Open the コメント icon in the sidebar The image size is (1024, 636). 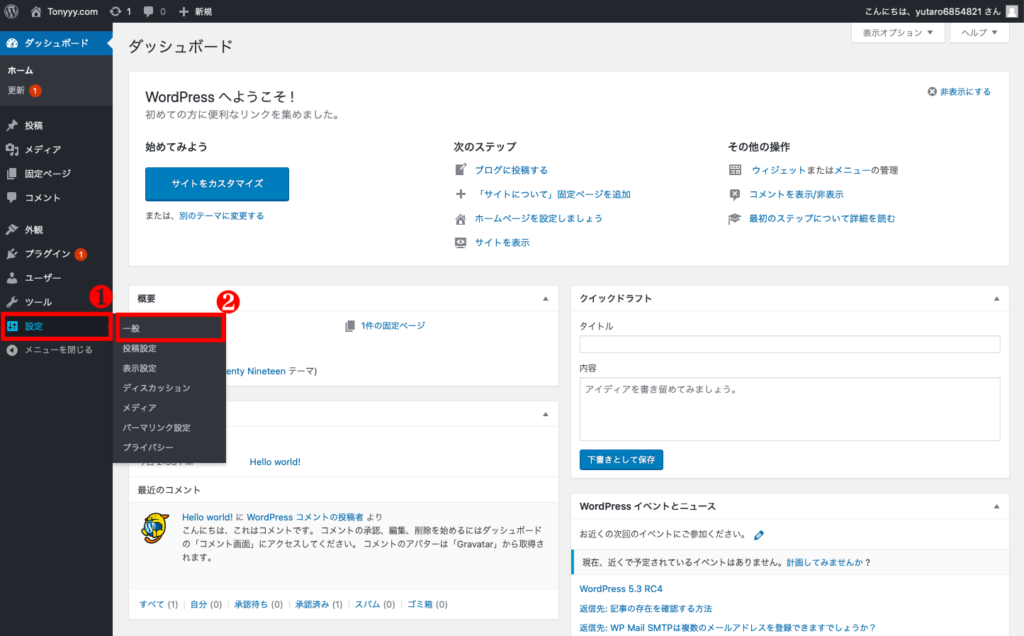pyautogui.click(x=12, y=197)
